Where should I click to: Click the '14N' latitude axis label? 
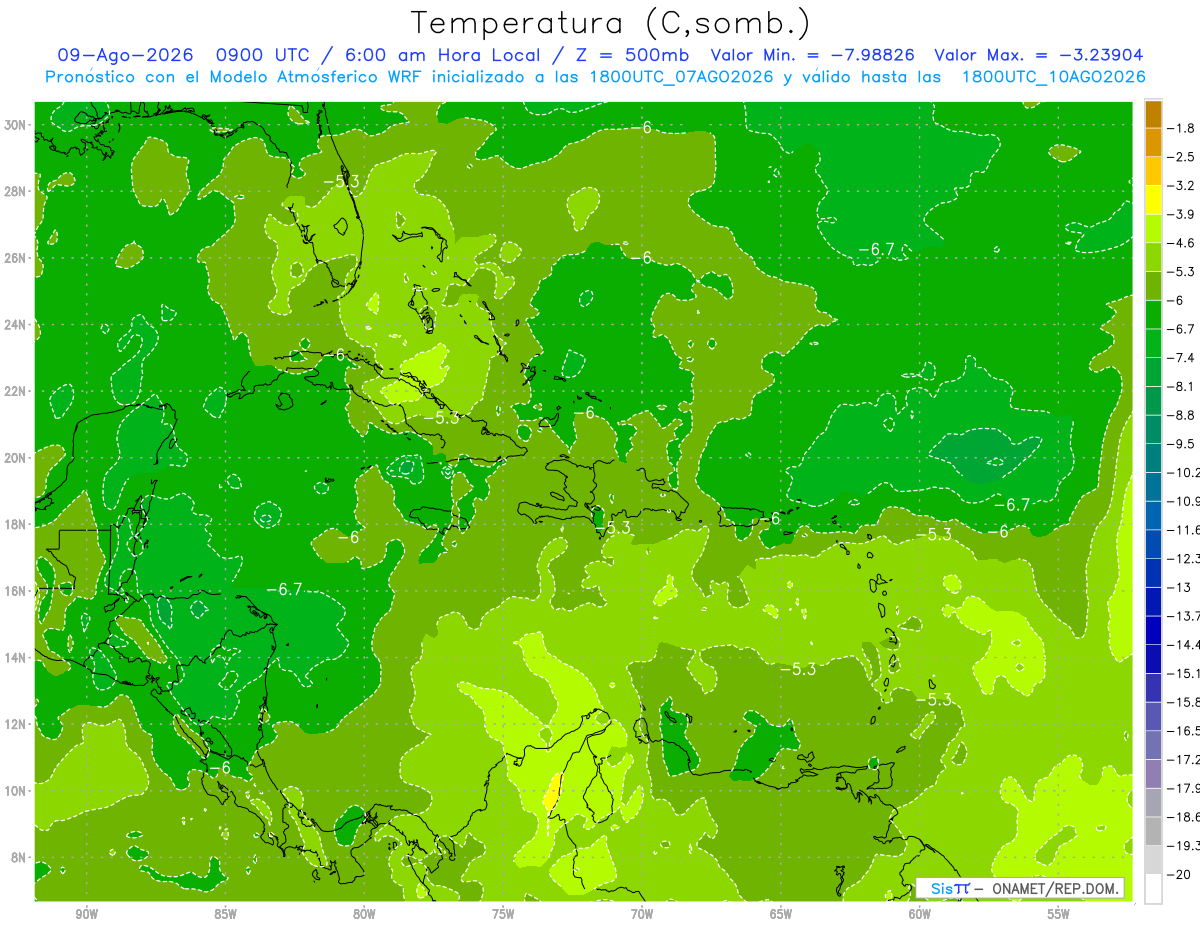pos(17,658)
